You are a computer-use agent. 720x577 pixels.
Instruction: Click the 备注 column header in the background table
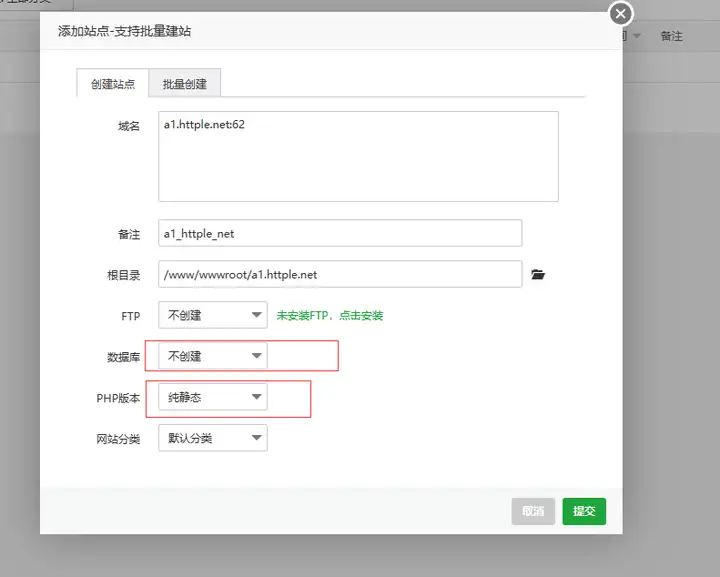coord(671,36)
